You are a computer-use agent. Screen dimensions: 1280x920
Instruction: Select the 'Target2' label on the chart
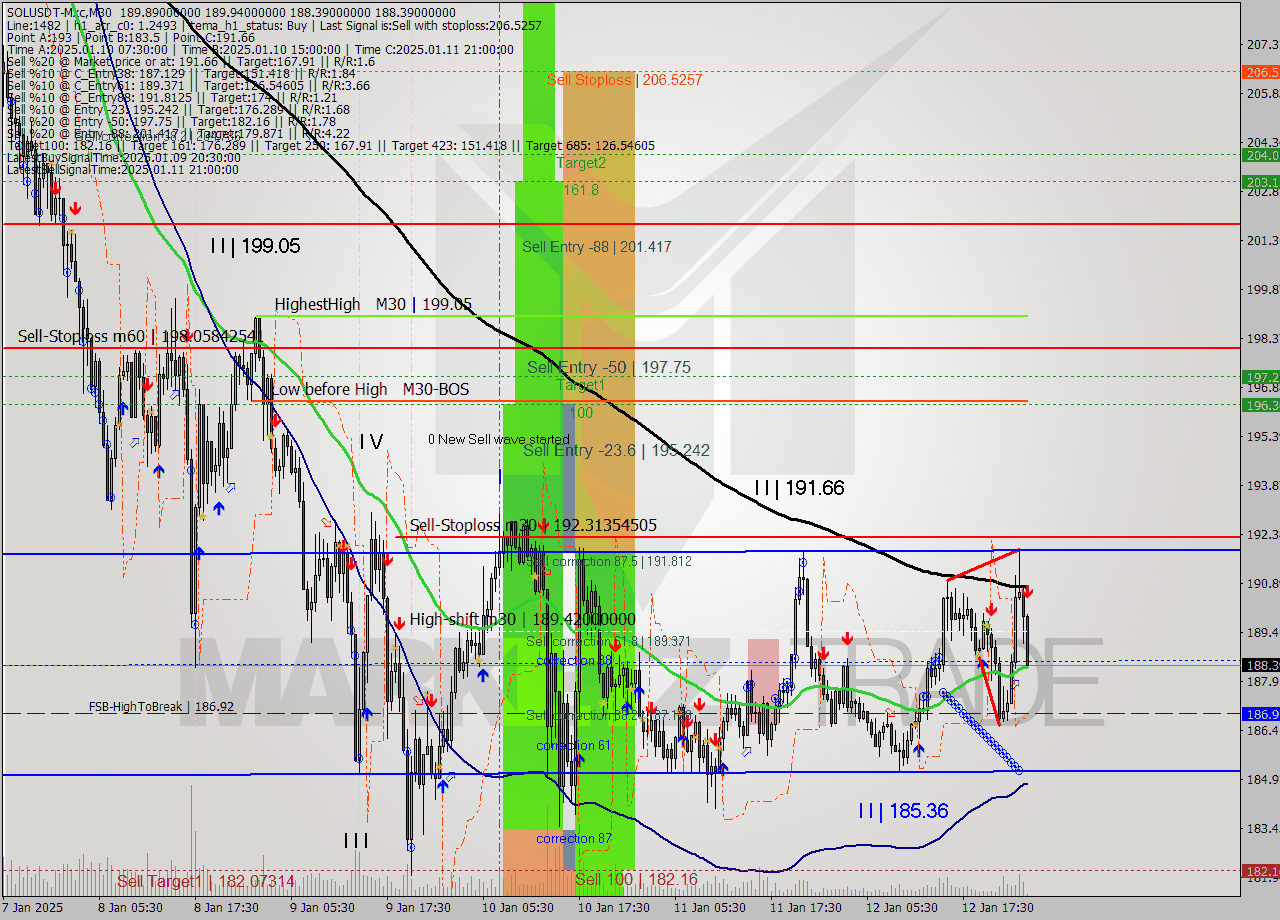click(x=581, y=163)
